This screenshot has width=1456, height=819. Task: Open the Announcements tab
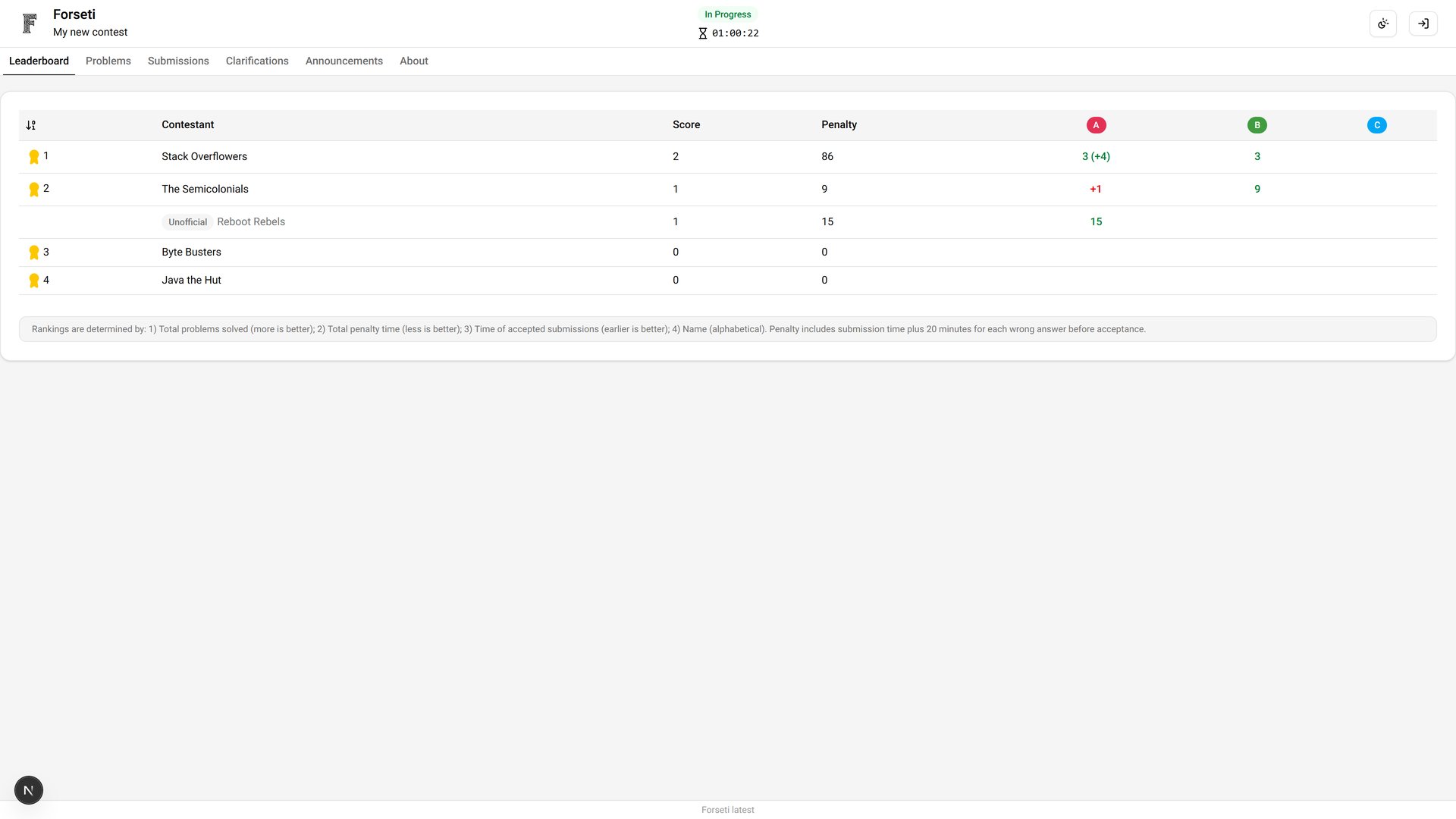click(x=344, y=61)
